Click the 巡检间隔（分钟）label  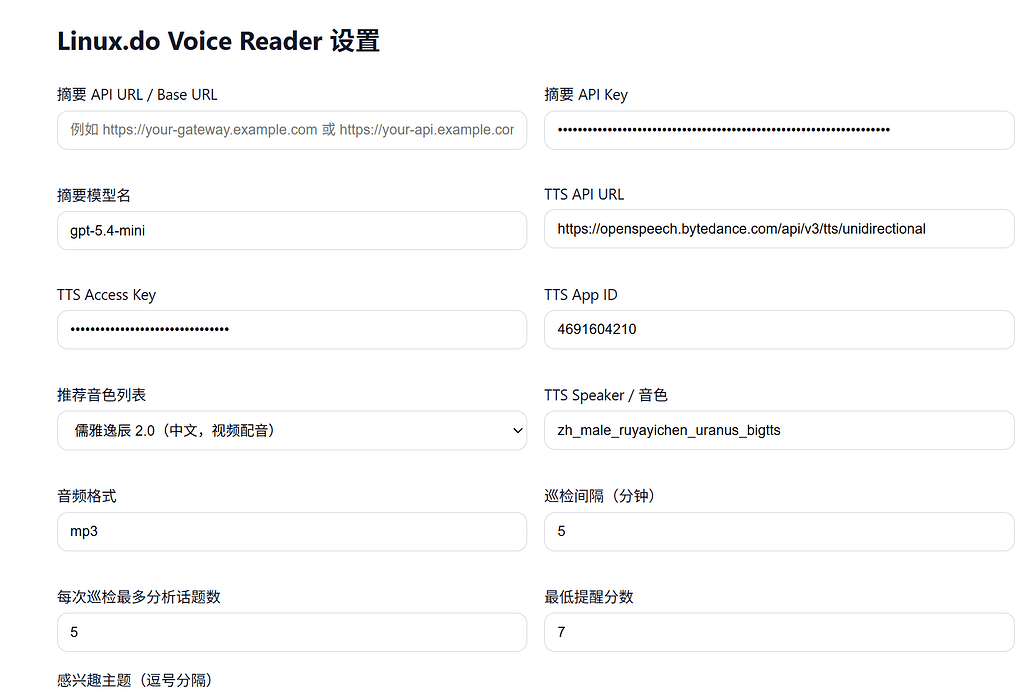[x=600, y=496]
